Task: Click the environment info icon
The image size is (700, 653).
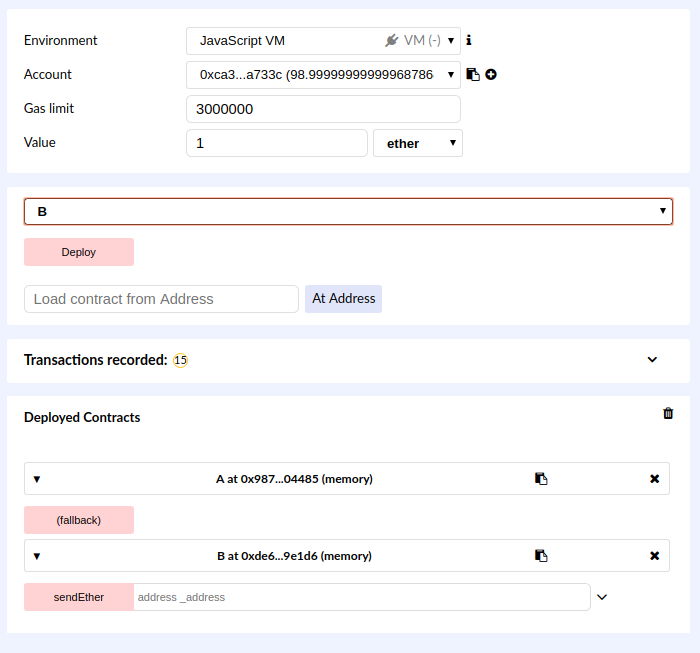Action: [469, 41]
